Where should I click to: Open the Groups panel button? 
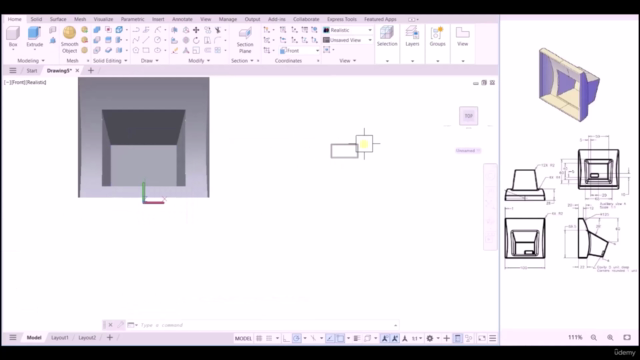coord(438,36)
